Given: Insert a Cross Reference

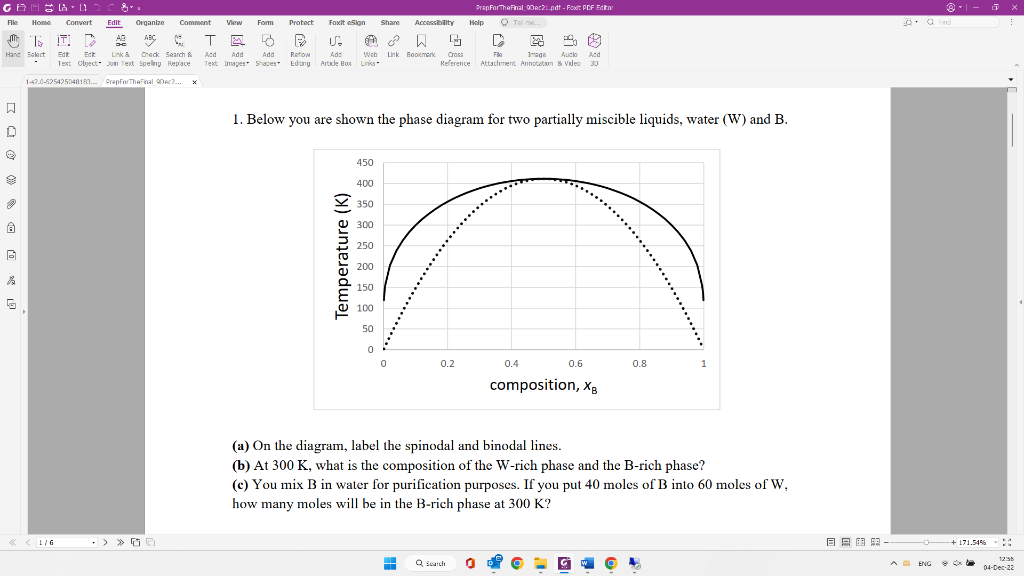Looking at the screenshot, I should coord(455,50).
